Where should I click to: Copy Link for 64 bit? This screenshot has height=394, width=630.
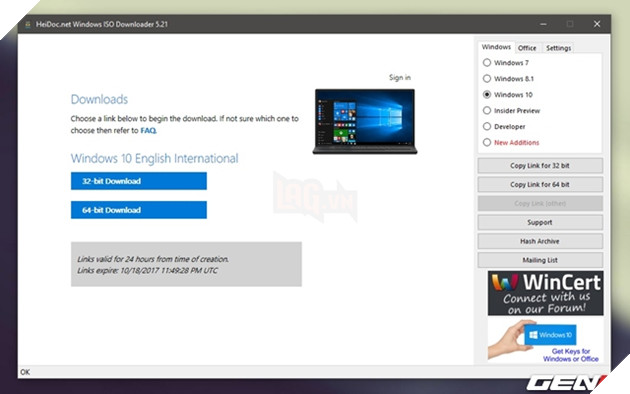[x=540, y=184]
